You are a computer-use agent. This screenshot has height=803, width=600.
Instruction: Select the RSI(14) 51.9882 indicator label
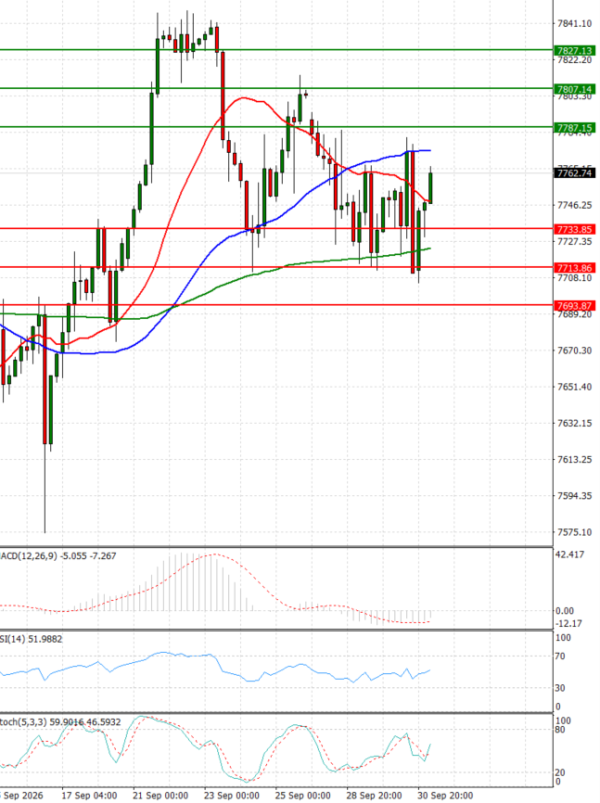[x=31, y=639]
